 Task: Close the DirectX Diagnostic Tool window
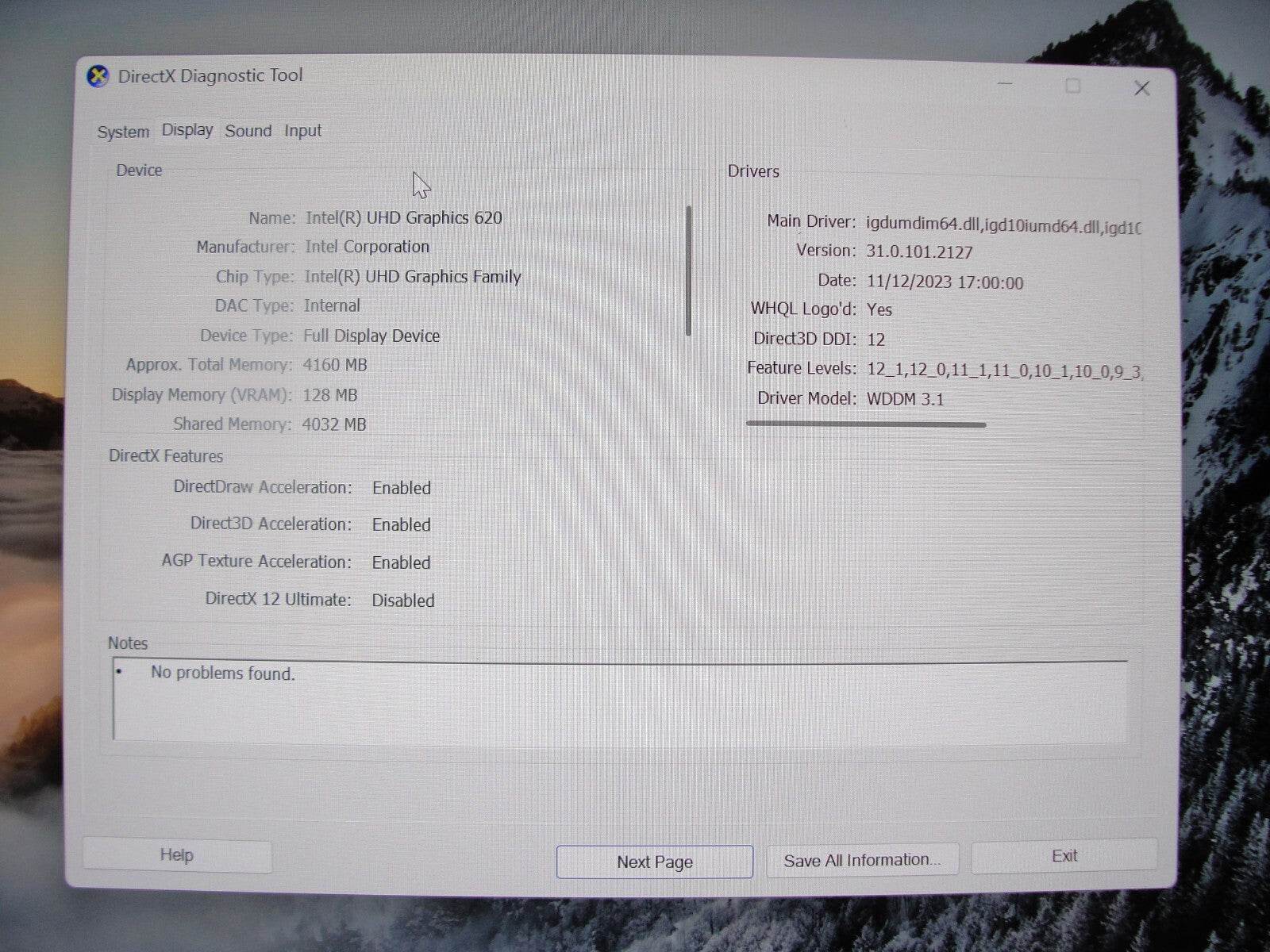[1141, 88]
